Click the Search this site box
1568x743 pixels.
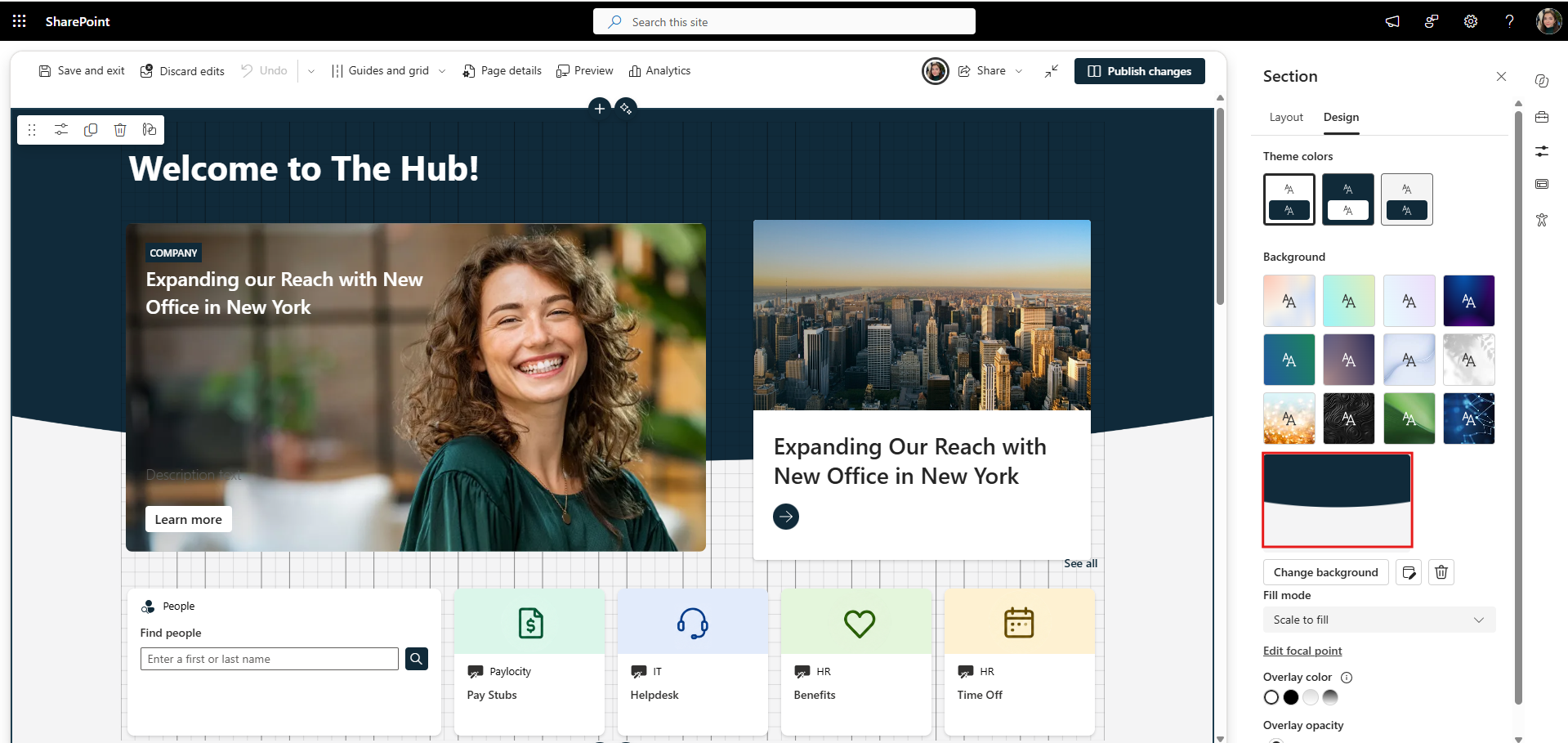(784, 21)
